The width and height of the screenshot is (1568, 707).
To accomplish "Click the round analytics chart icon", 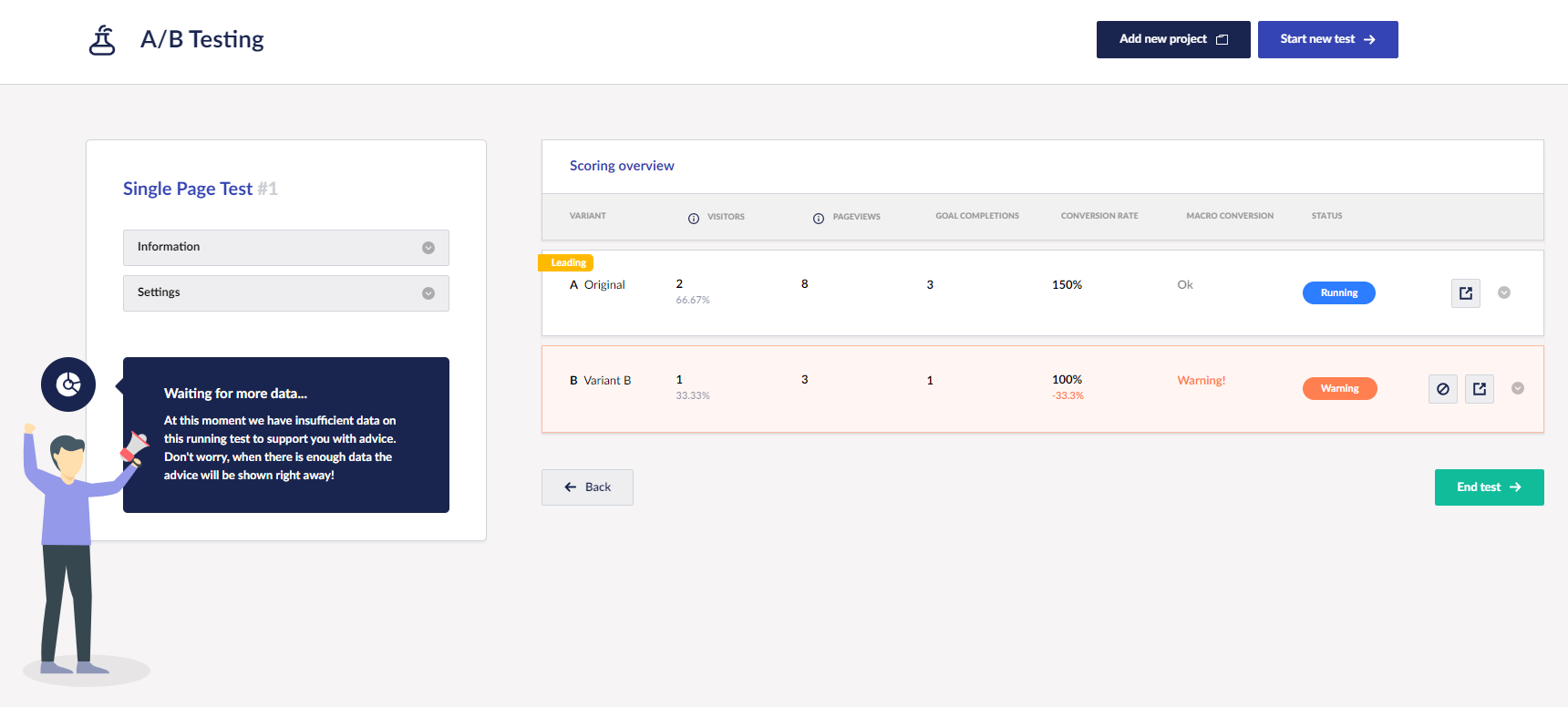I will pyautogui.click(x=68, y=384).
